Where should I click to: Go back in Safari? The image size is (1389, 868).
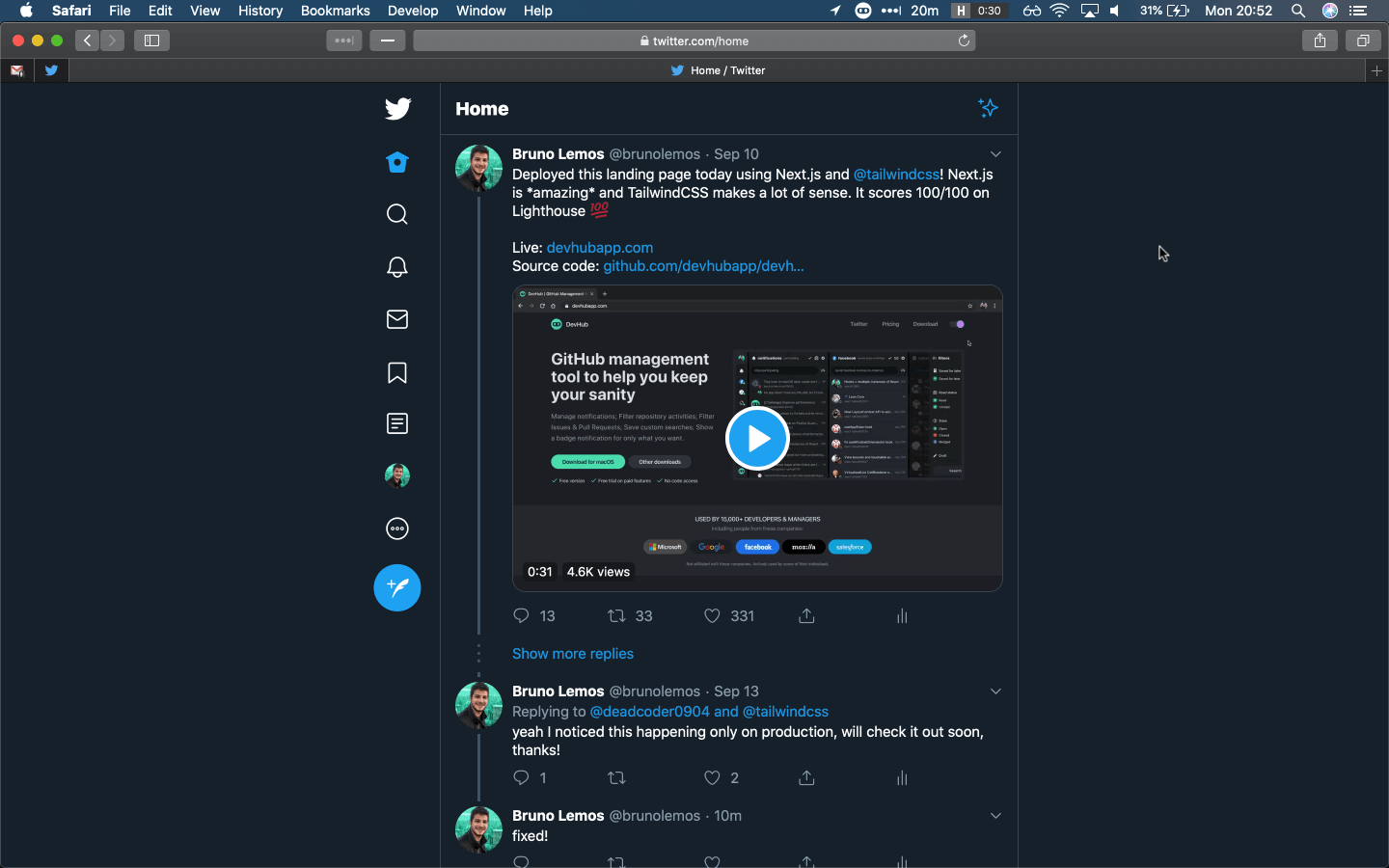pyautogui.click(x=88, y=41)
